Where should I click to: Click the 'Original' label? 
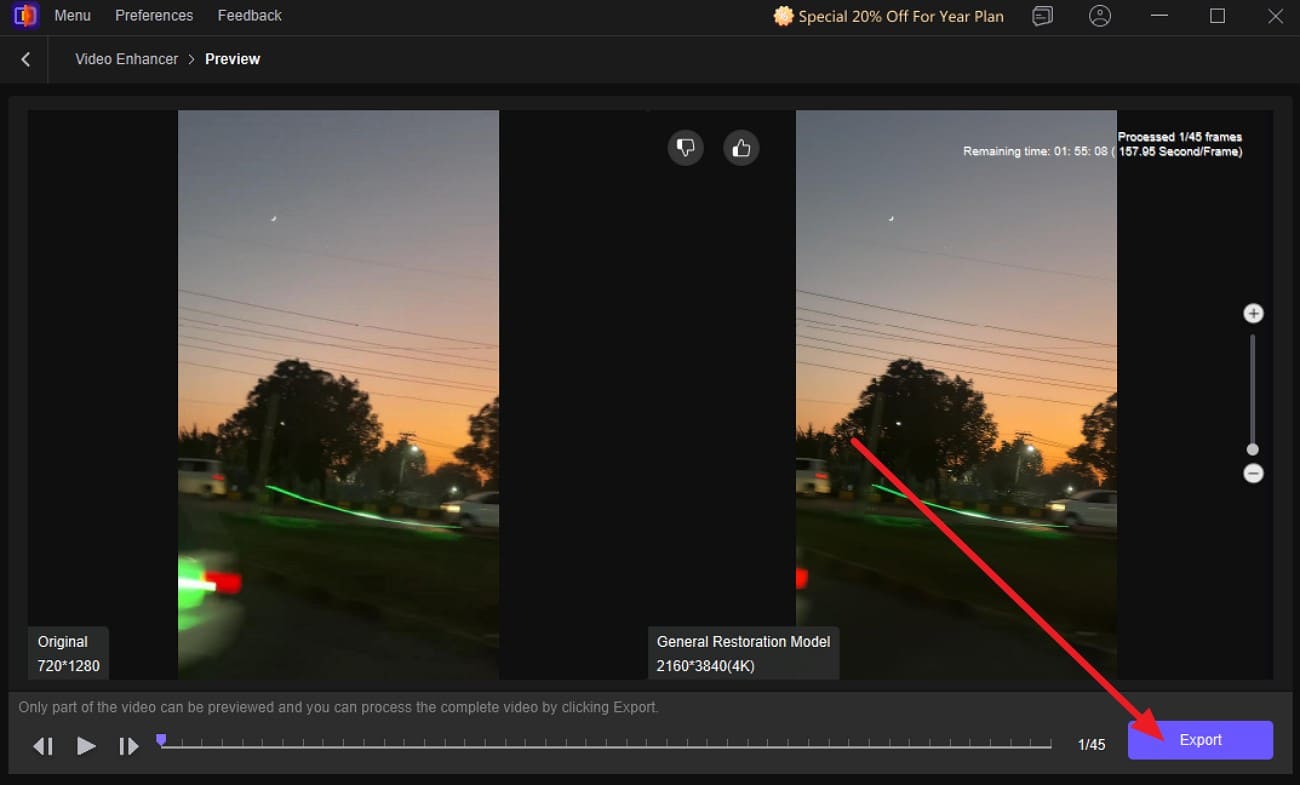(x=63, y=642)
